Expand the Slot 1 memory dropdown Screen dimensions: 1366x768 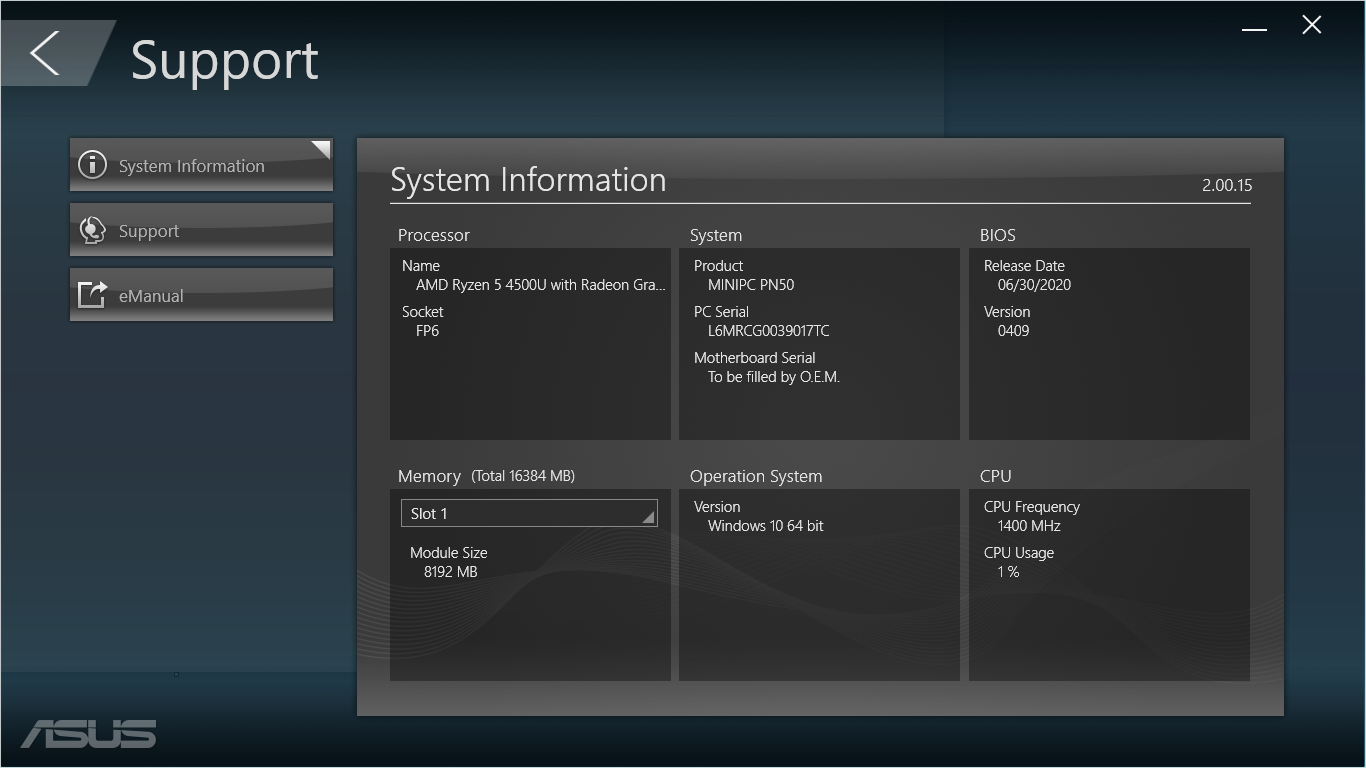point(529,513)
